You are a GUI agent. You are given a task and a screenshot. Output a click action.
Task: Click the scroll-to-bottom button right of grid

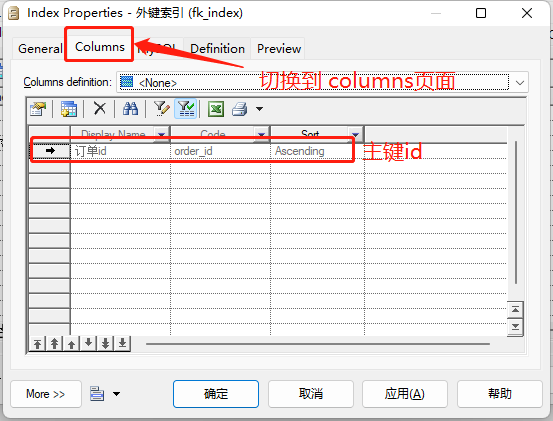[x=515, y=327]
